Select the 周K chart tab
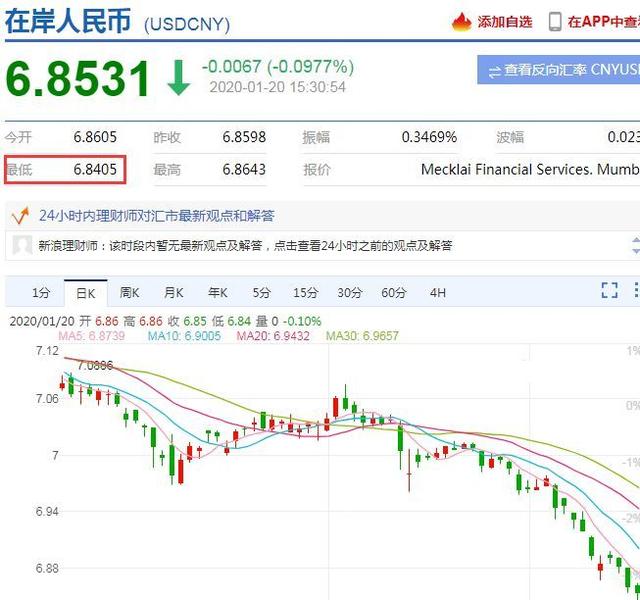Image resolution: width=640 pixels, height=600 pixels. [129, 293]
